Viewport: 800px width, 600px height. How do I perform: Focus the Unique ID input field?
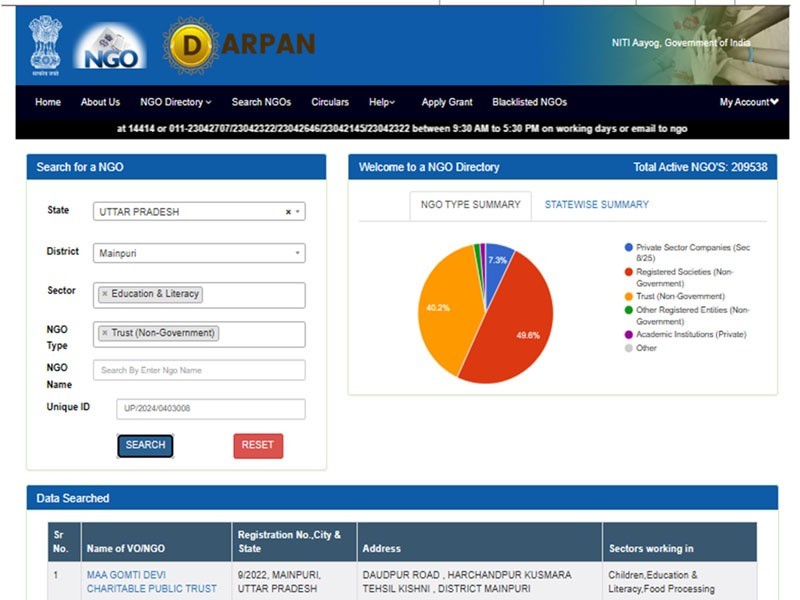coord(211,409)
